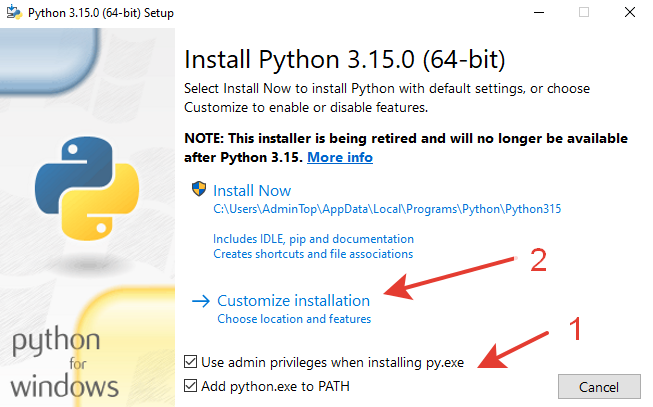Cancel the Python setup
The width and height of the screenshot is (653, 407).
click(x=599, y=387)
